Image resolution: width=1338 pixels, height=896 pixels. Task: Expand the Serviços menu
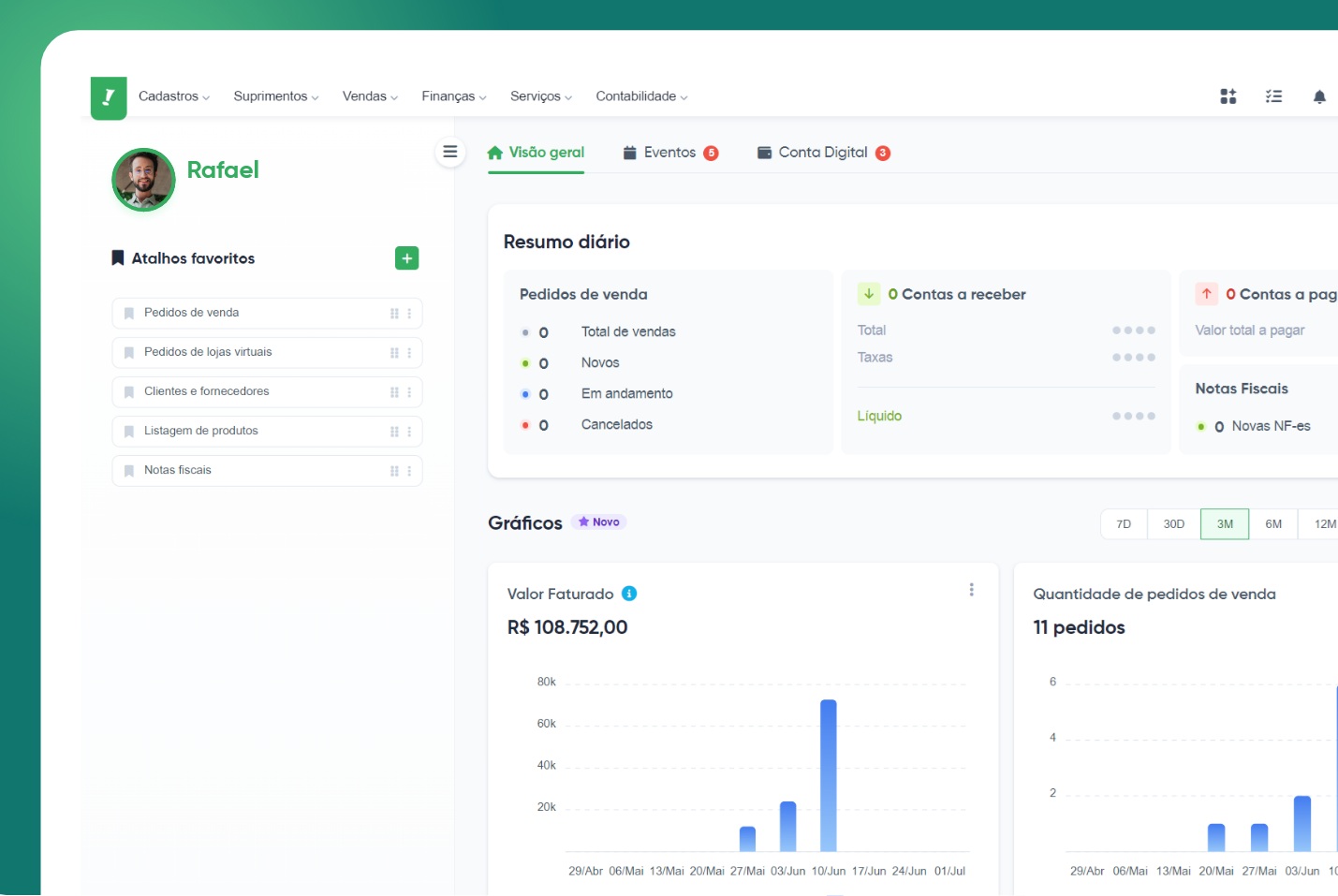point(541,96)
